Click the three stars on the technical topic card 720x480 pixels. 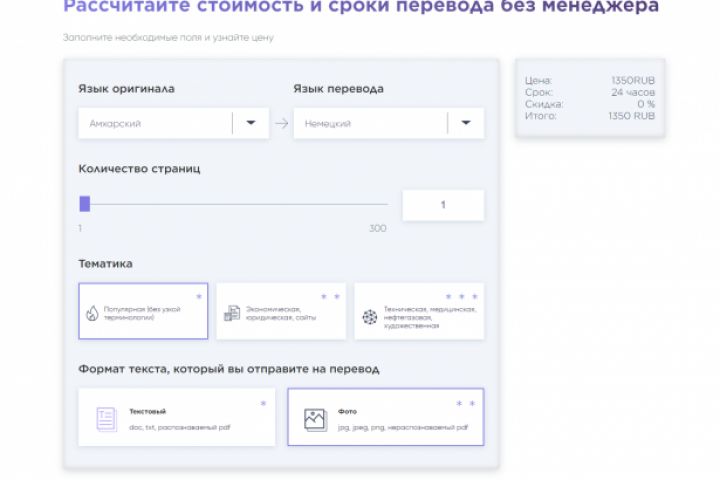(461, 296)
